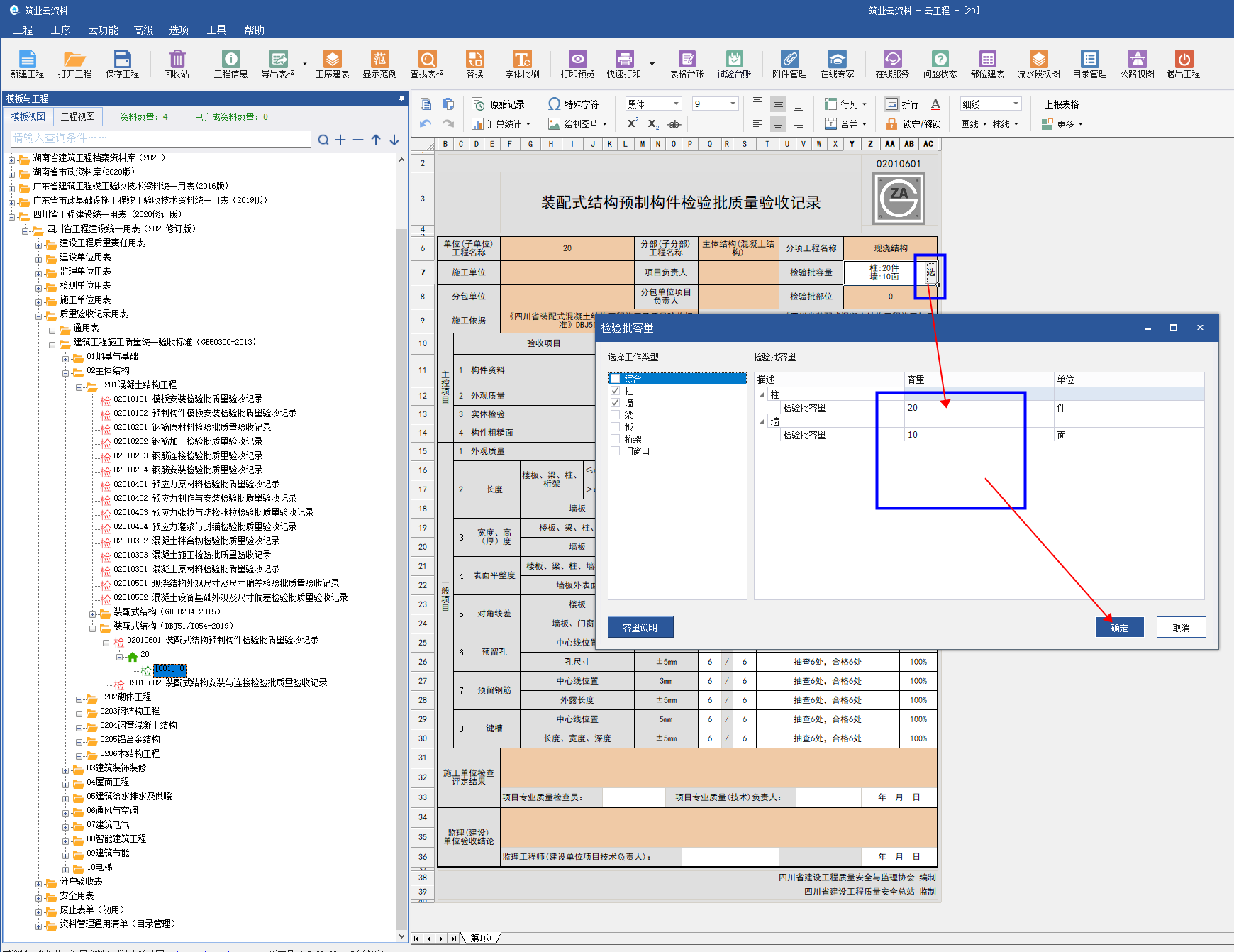1234x952 pixels.
Task: Switch to 工程视图 tab
Action: click(78, 116)
